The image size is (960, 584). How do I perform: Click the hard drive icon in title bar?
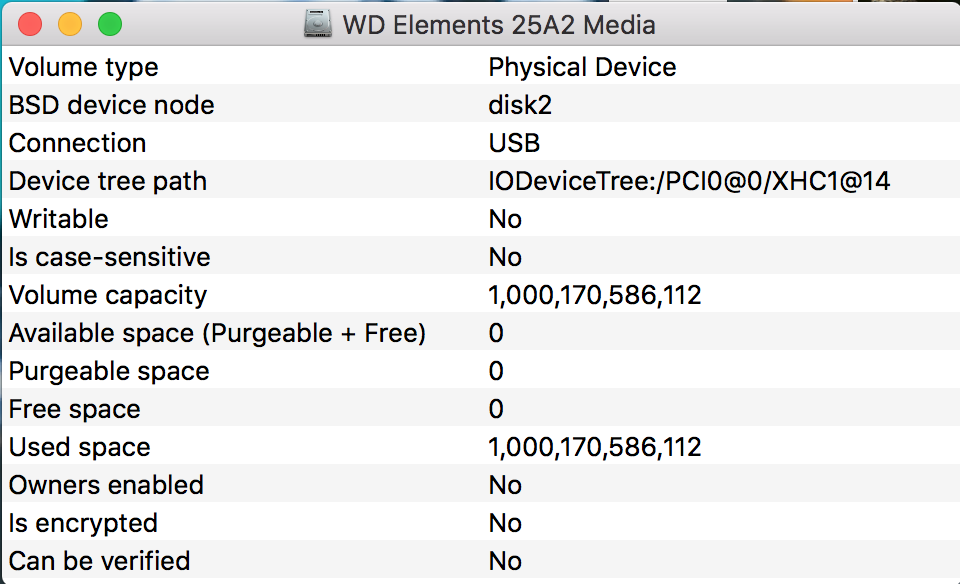[x=318, y=24]
